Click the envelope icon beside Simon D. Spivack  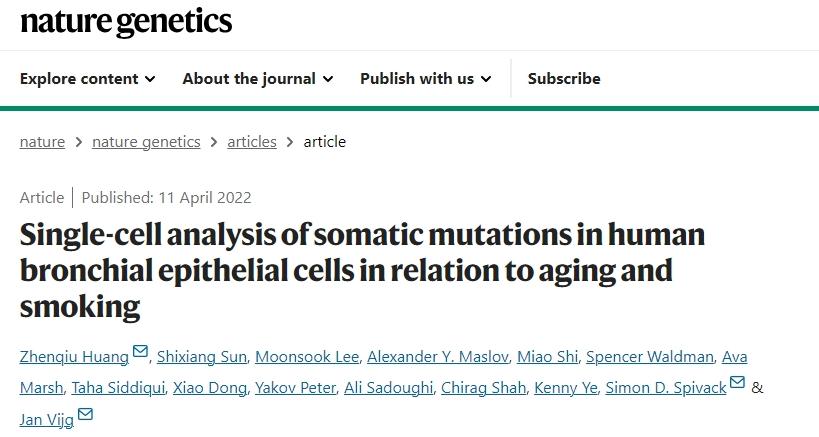[738, 384]
